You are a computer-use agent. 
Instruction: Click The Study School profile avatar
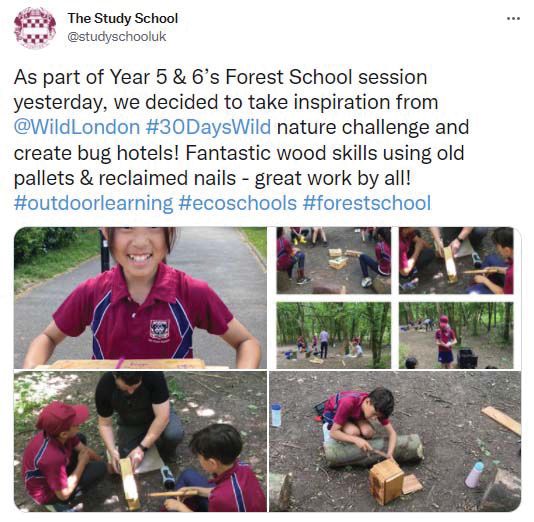click(35, 28)
